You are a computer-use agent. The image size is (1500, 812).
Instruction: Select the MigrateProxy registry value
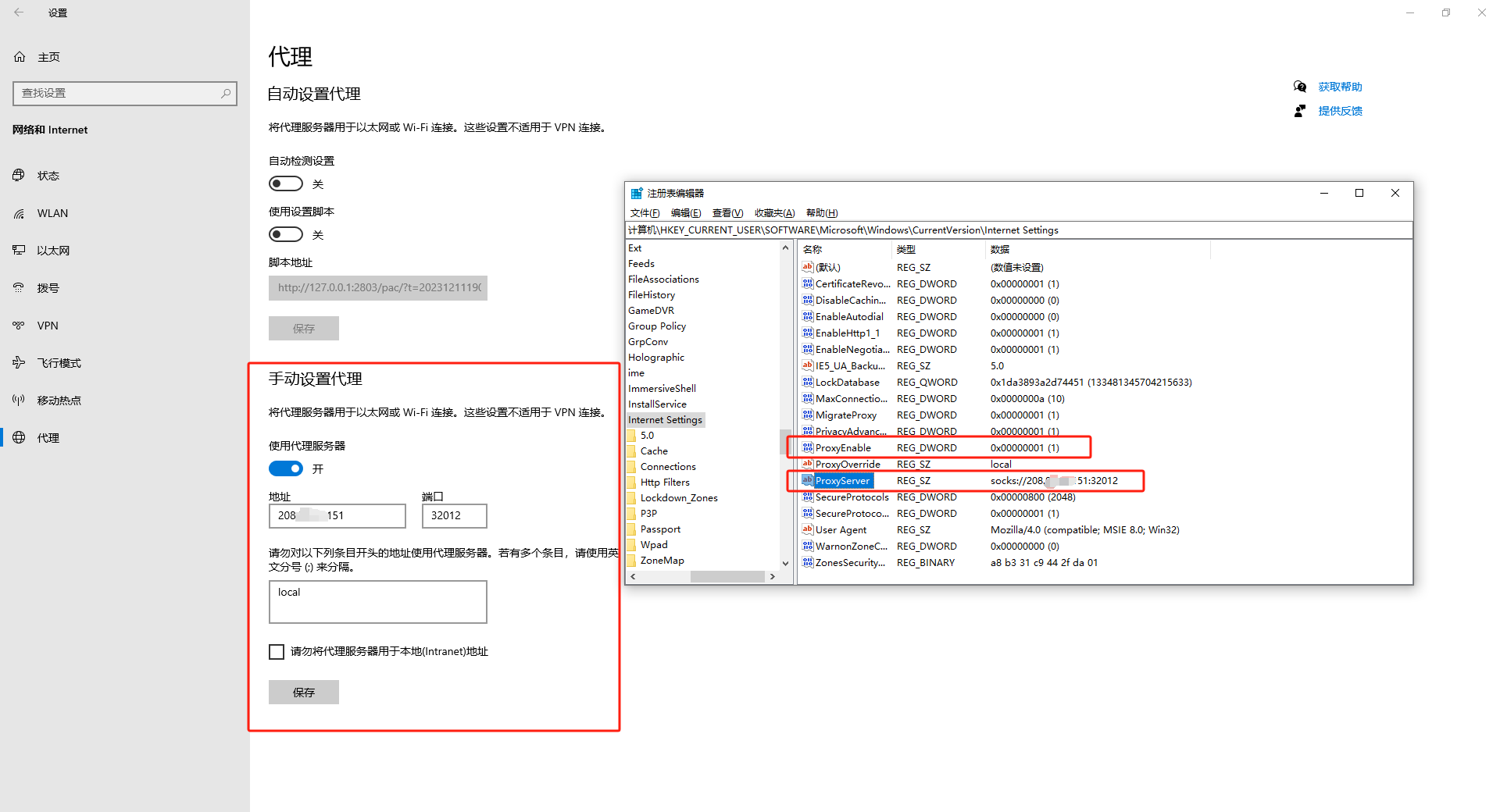846,415
